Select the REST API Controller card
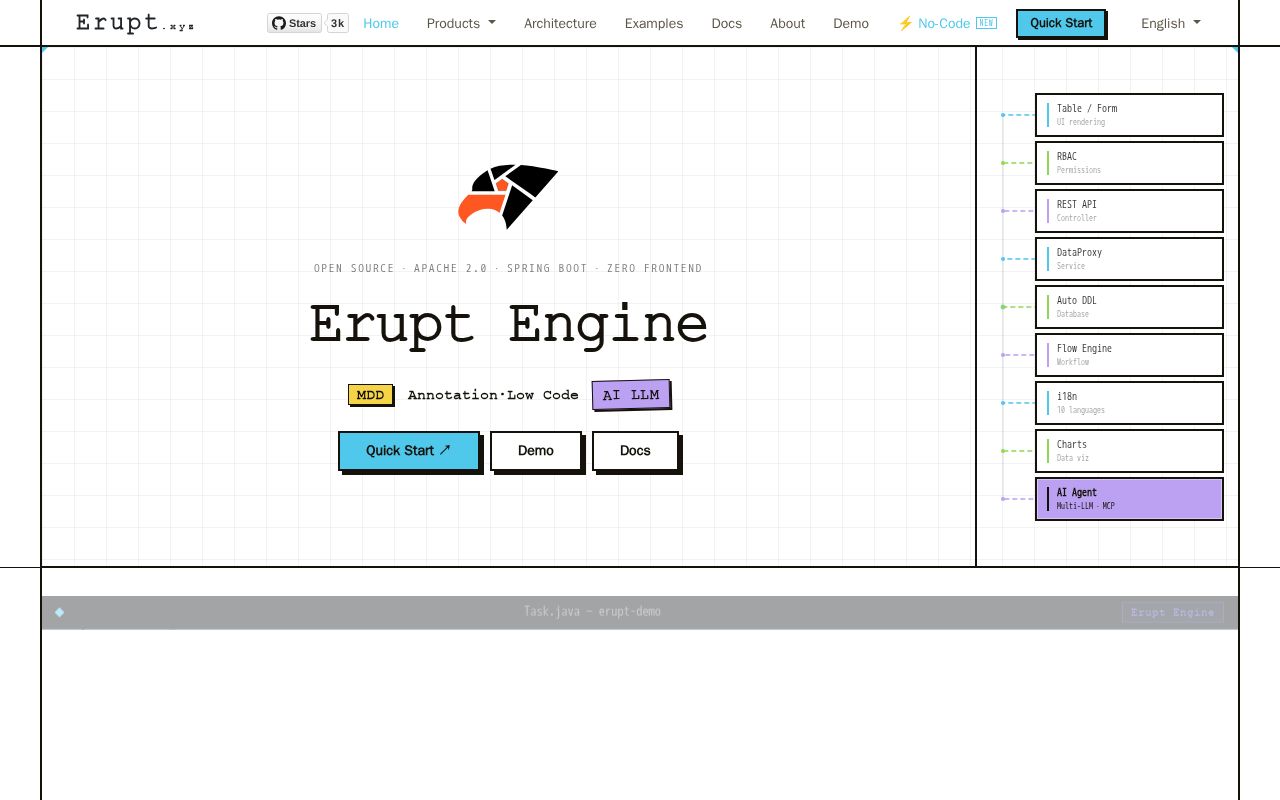This screenshot has width=1280, height=800. click(1129, 211)
